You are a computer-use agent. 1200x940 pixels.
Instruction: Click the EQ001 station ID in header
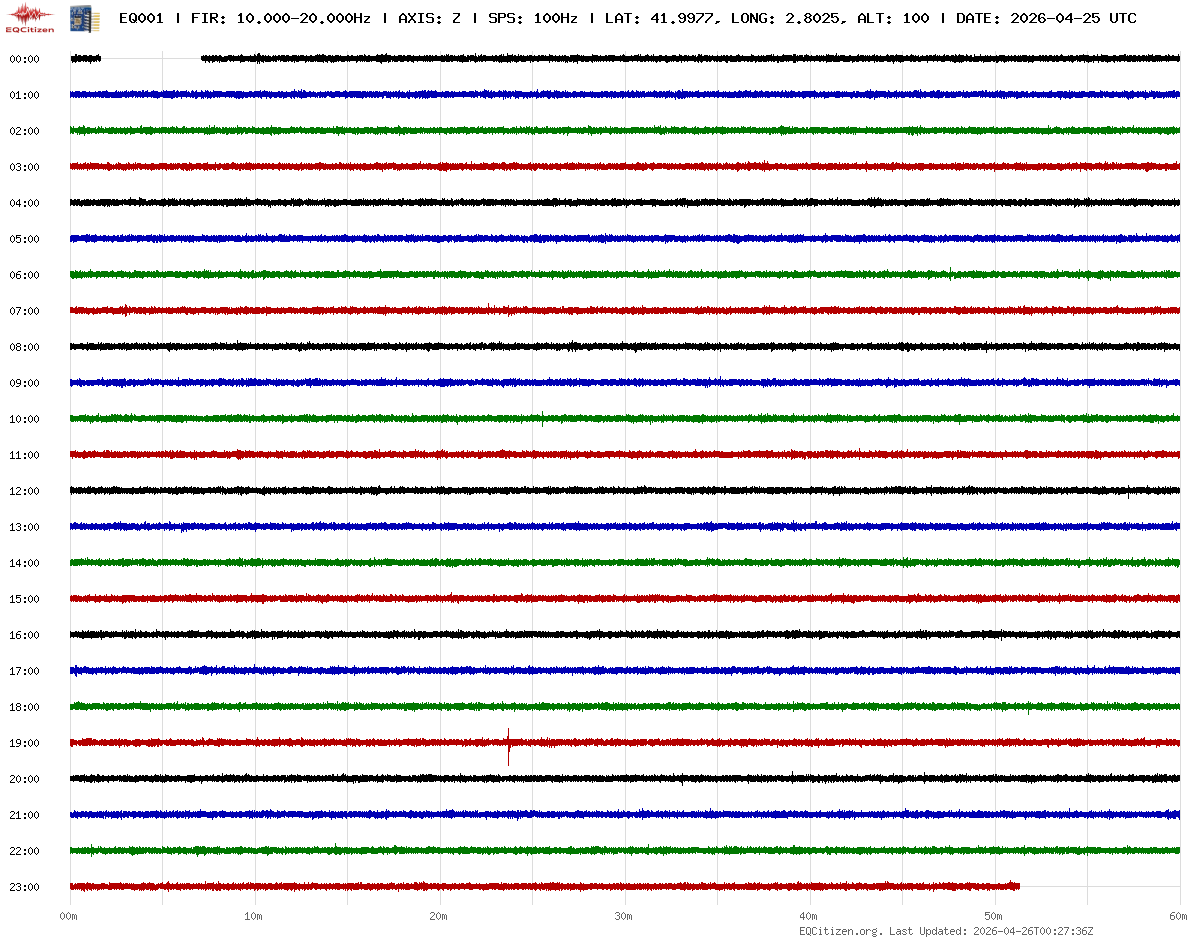(141, 18)
